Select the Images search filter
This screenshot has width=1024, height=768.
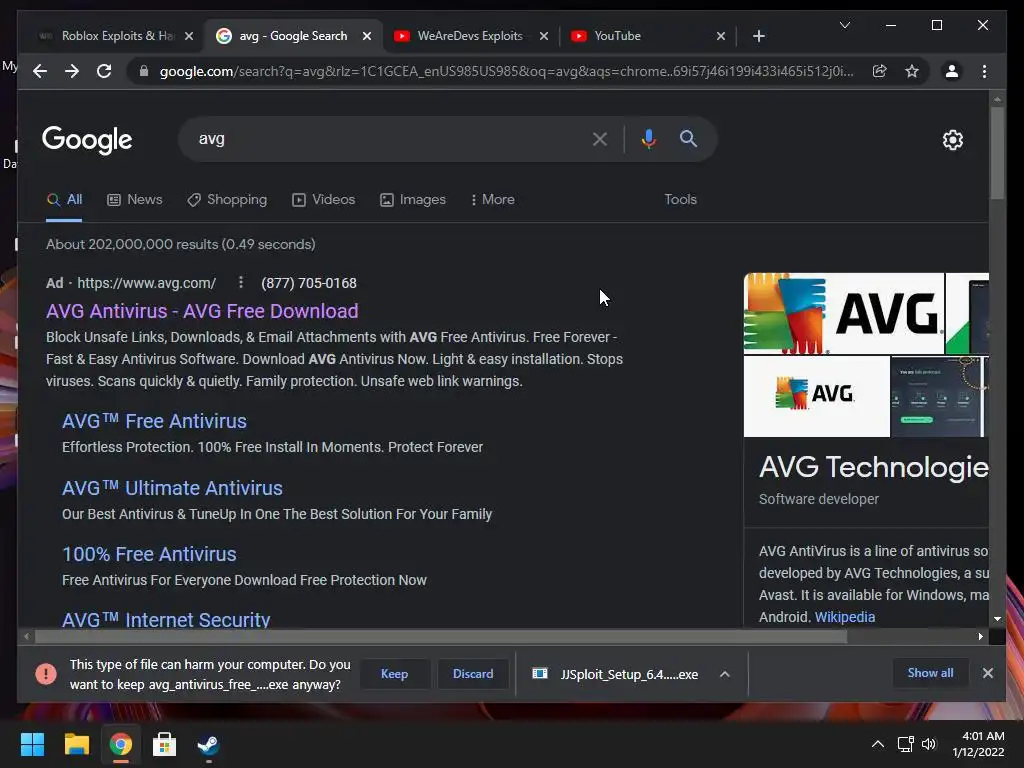coord(413,200)
